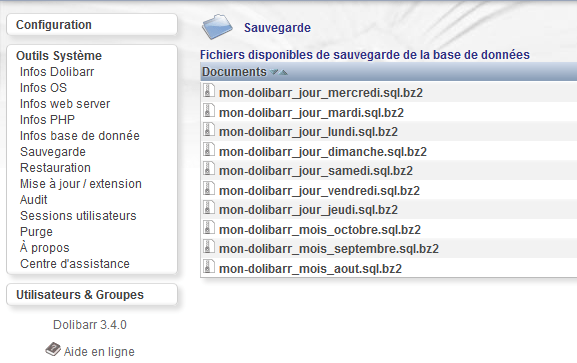Screen dimensions: 577x363
Task: Go to Sessions utilisateurs page
Action: tap(78, 216)
